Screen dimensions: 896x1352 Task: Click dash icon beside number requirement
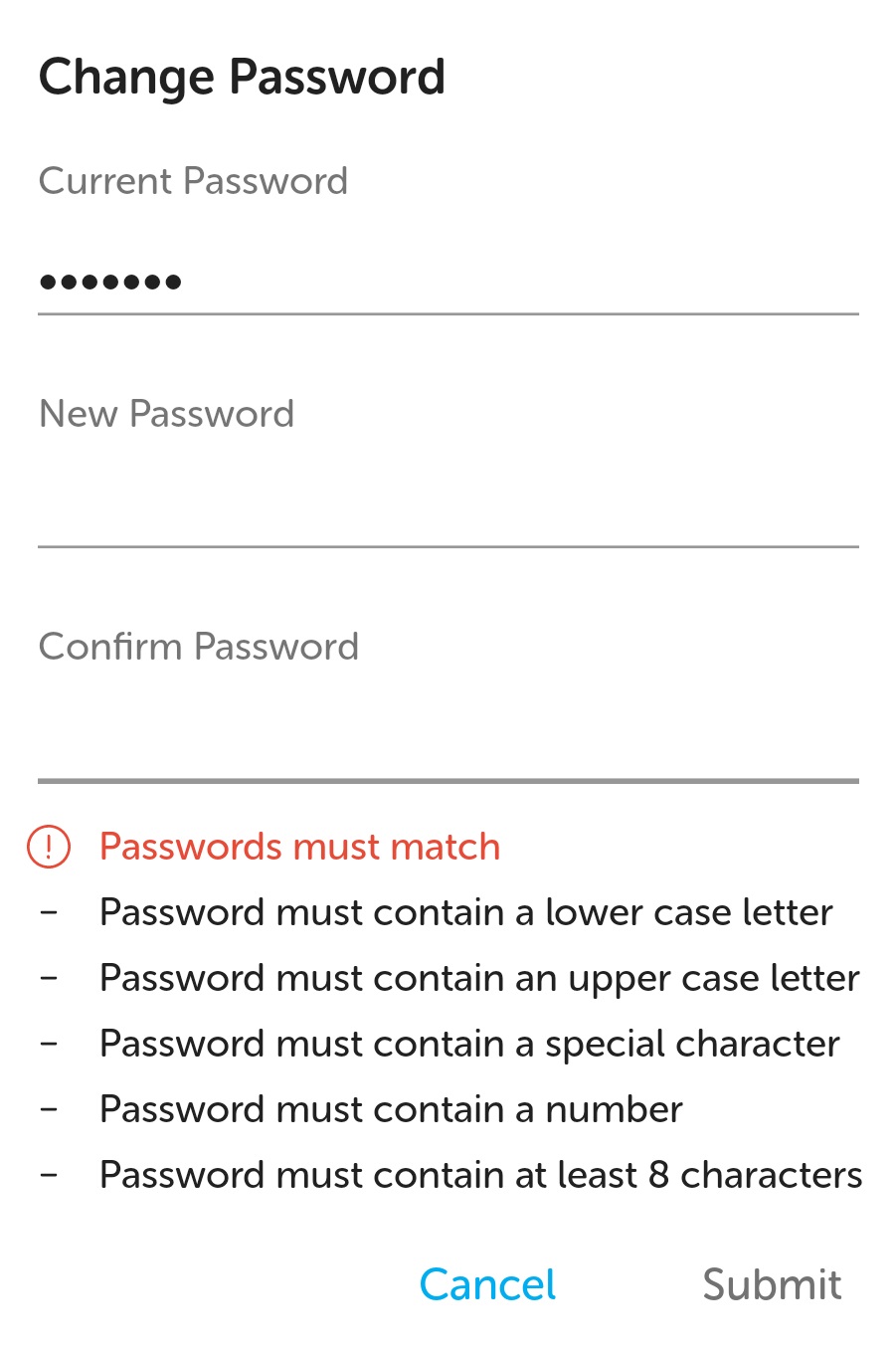[49, 1108]
